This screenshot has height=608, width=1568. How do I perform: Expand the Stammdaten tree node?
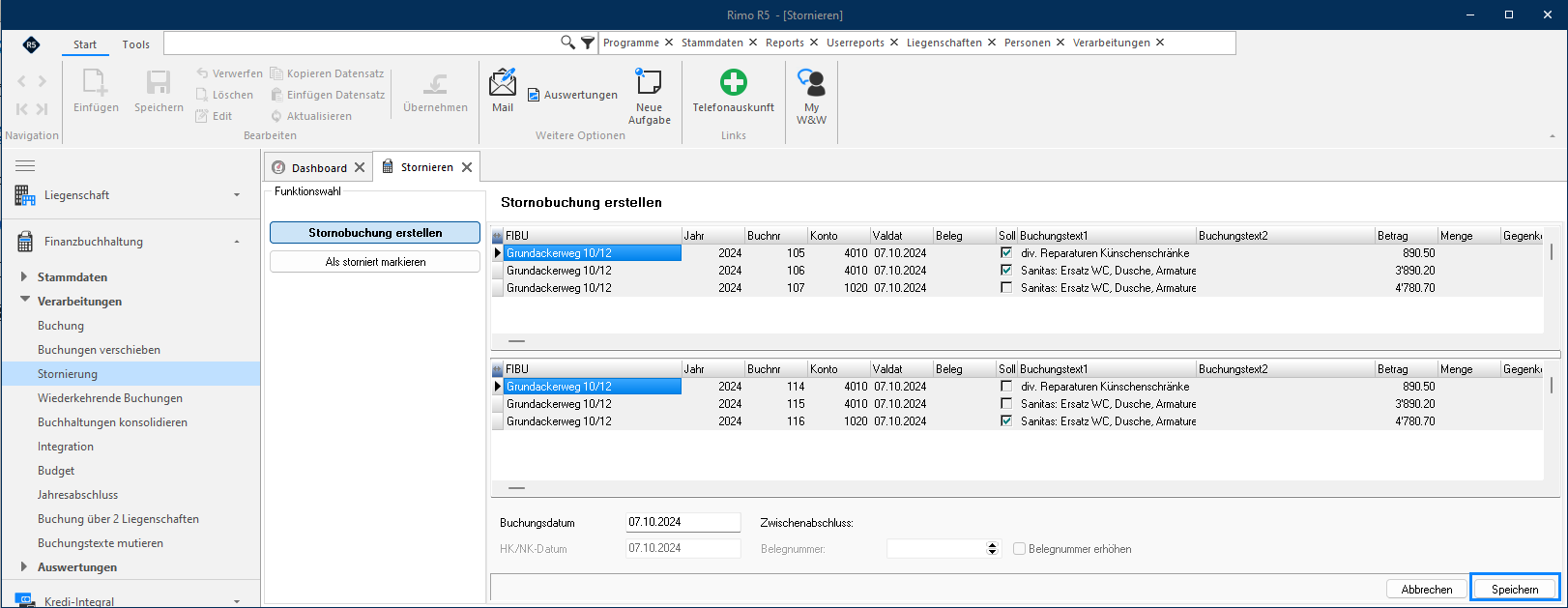[x=24, y=276]
